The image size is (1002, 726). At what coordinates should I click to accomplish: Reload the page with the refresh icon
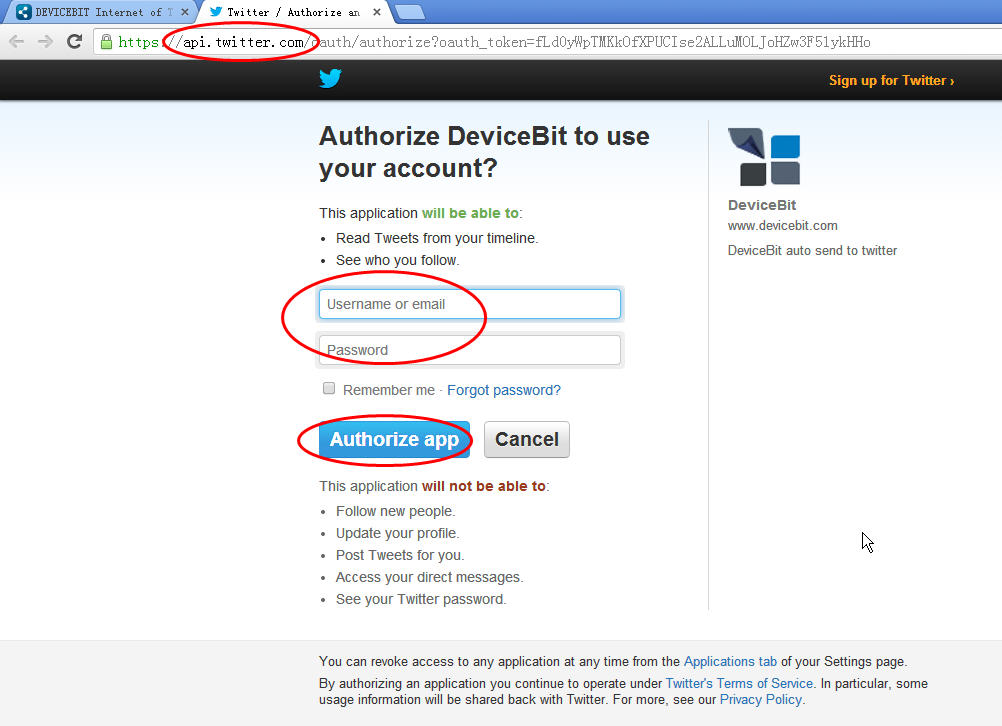point(74,42)
